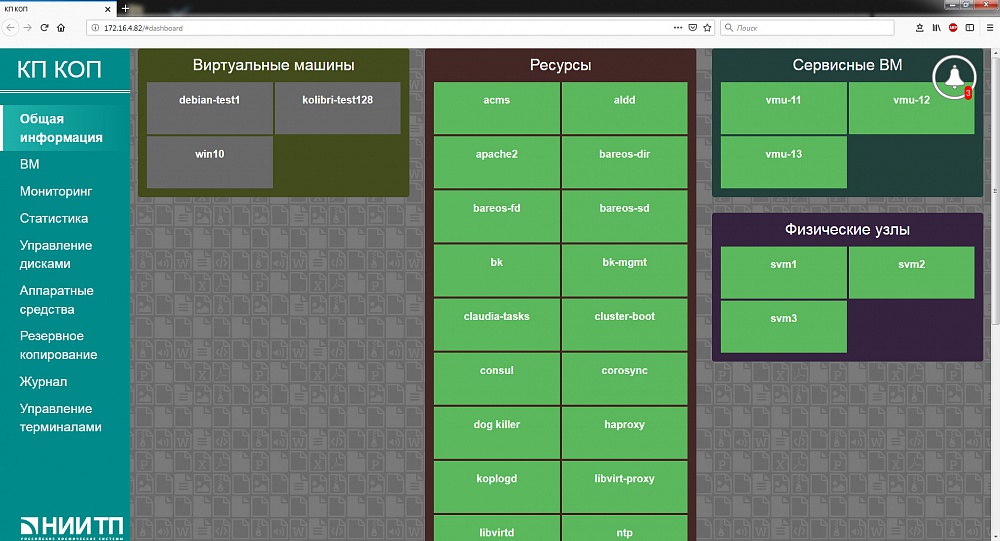Click the browser search field
The width and height of the screenshot is (1000, 541).
click(807, 27)
